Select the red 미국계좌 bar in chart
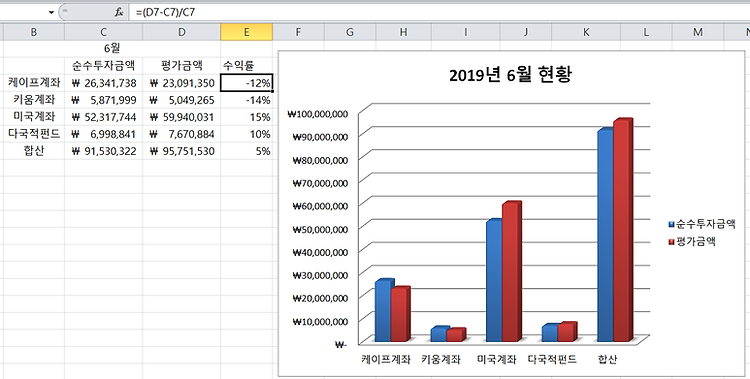 [511, 272]
